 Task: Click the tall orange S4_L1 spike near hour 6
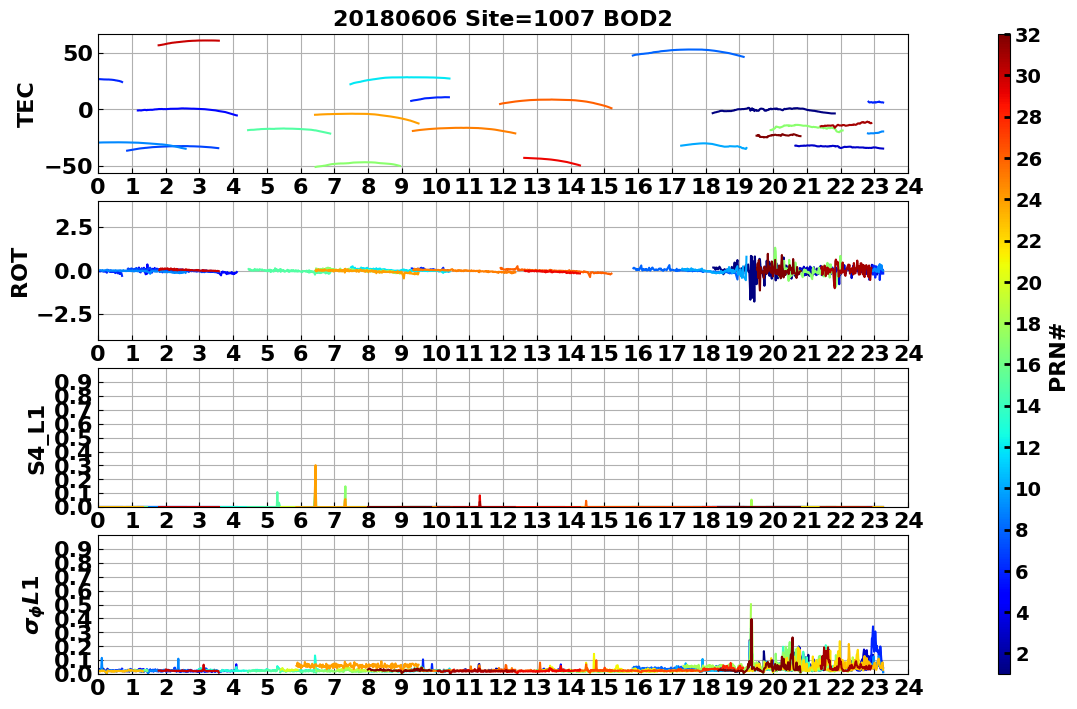point(315,485)
